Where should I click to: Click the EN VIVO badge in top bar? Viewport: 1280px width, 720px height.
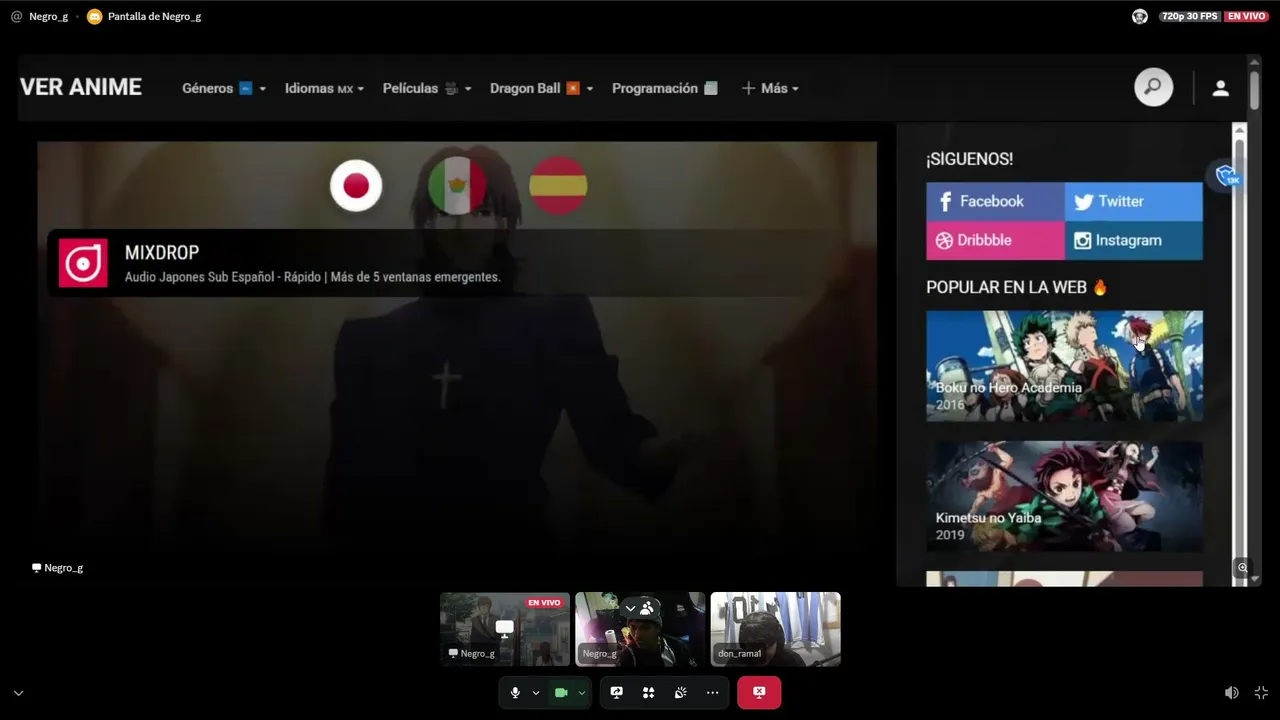click(1247, 16)
